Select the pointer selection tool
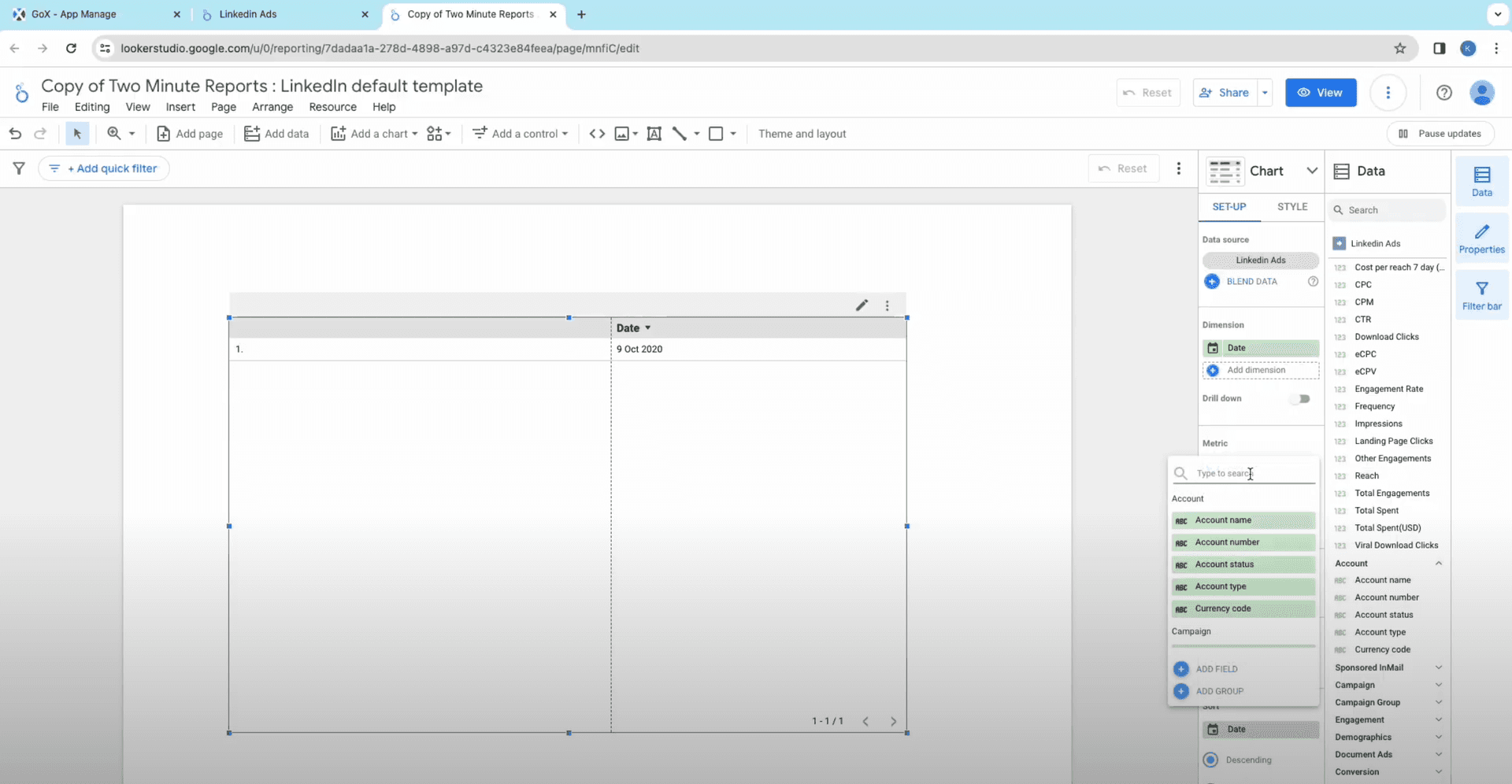1512x784 pixels. 77,134
